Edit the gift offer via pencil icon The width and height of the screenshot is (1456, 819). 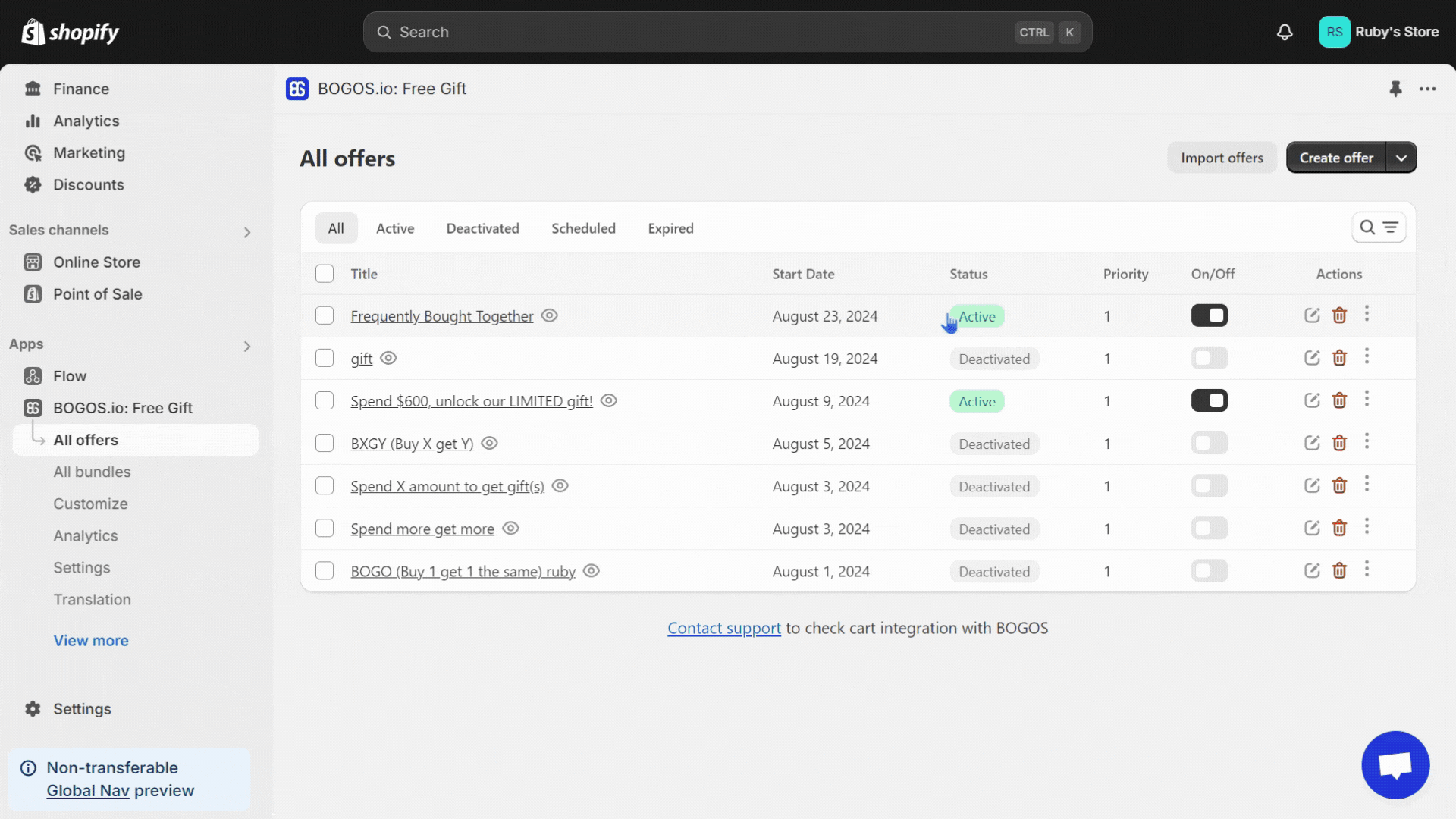point(1312,358)
